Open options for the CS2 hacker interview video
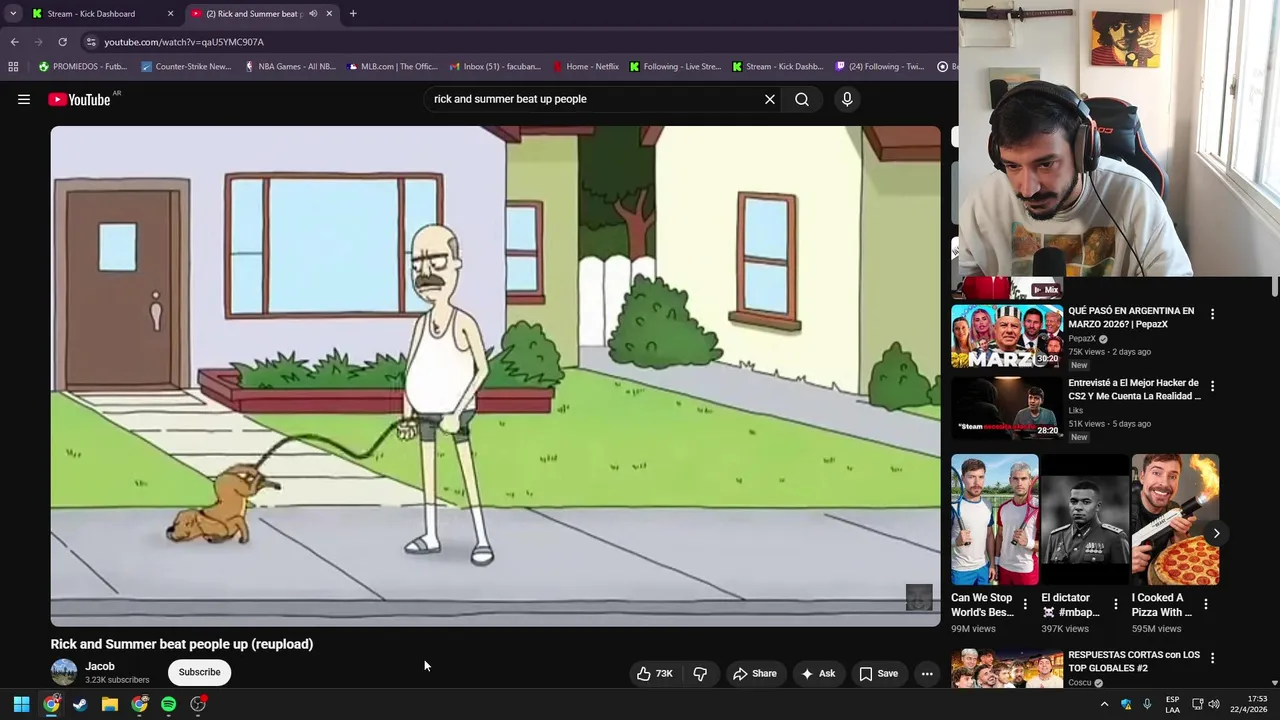Image resolution: width=1280 pixels, height=720 pixels. click(x=1212, y=386)
